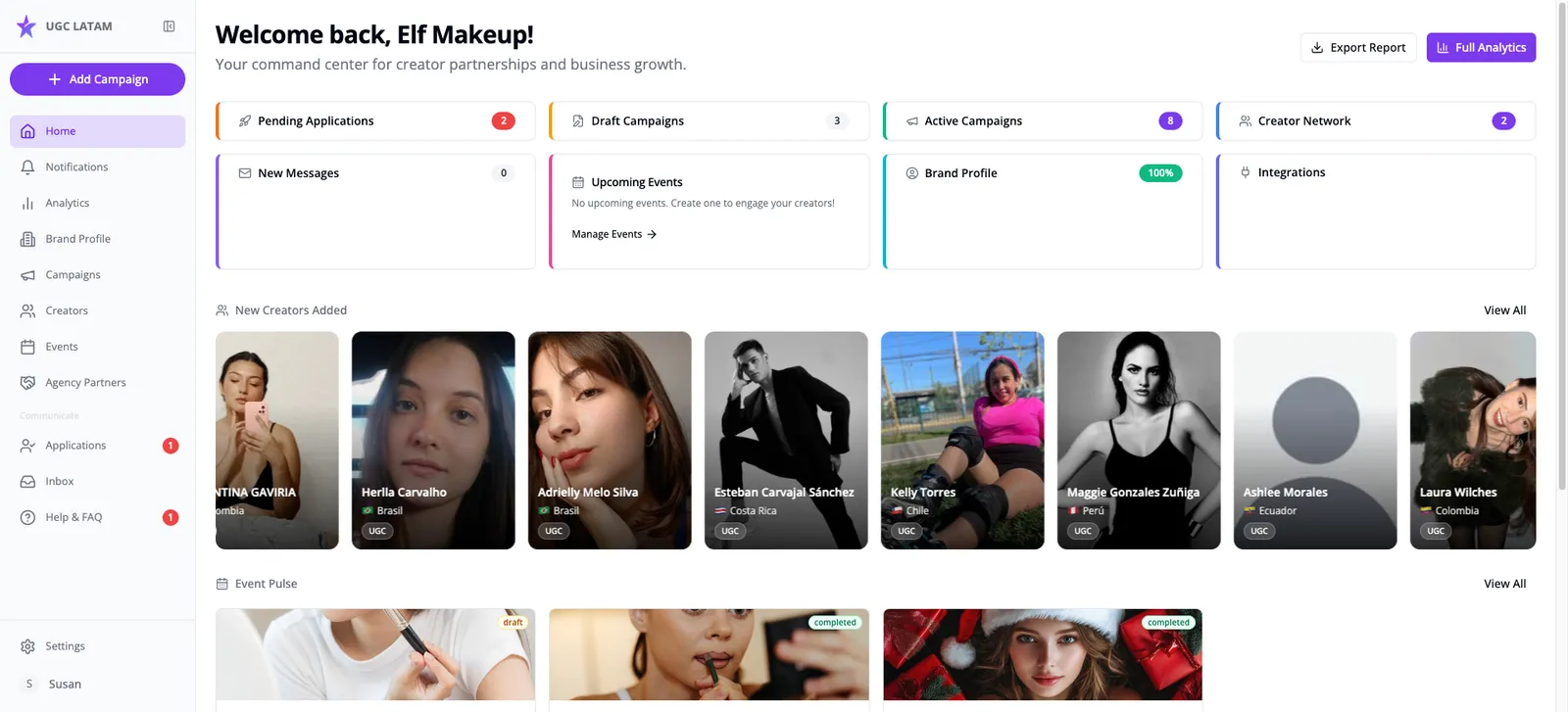
Task: Open Laura Wilches creator card
Action: (x=1473, y=441)
